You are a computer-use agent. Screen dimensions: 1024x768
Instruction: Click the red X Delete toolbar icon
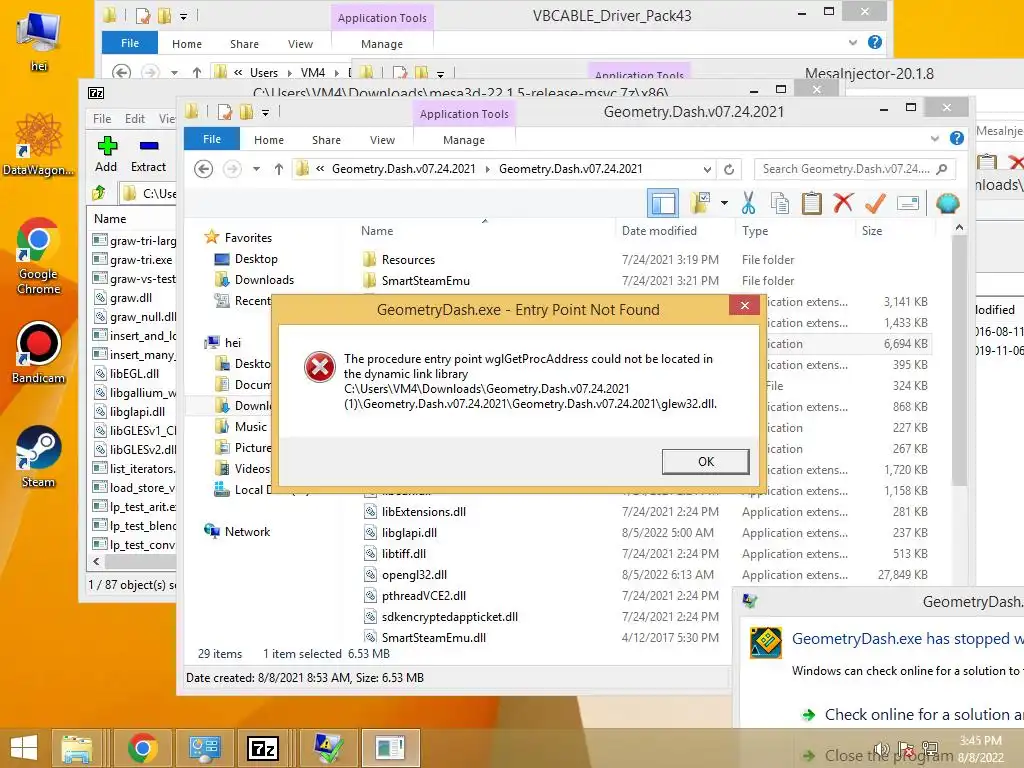843,203
